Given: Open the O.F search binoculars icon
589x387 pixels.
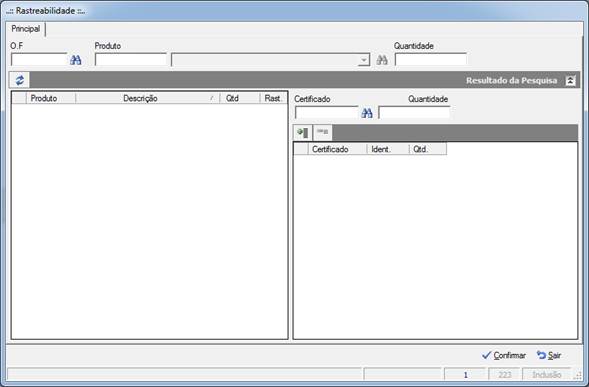Looking at the screenshot, I should (76, 60).
